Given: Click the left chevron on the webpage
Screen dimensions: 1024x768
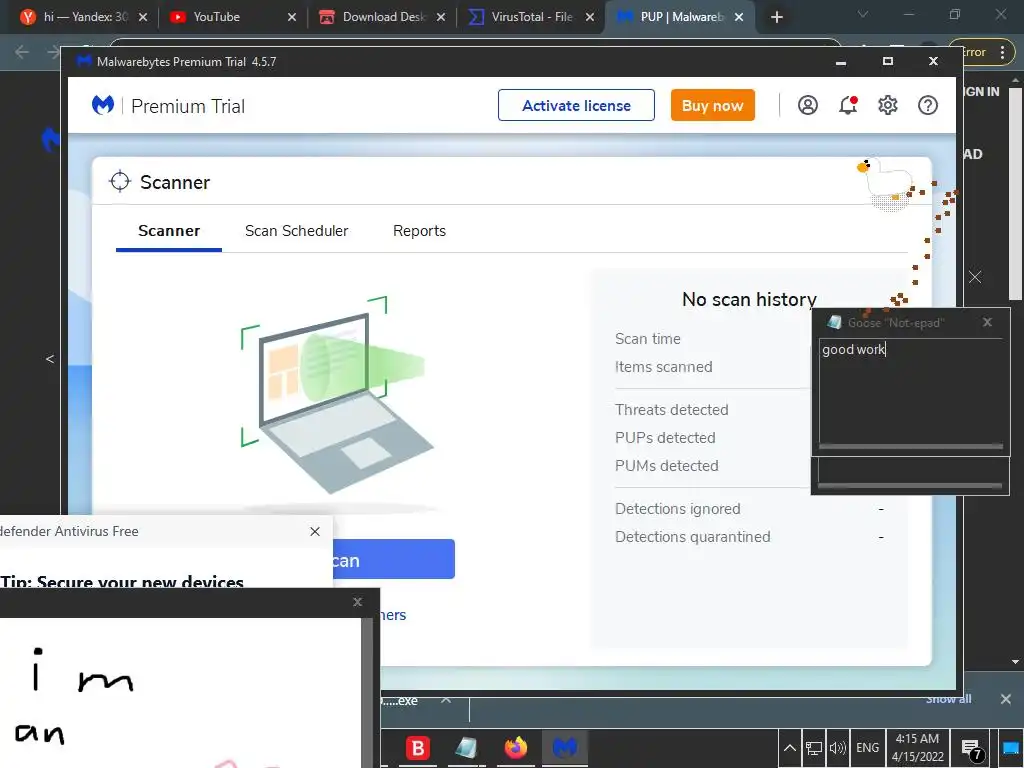Looking at the screenshot, I should click(50, 359).
